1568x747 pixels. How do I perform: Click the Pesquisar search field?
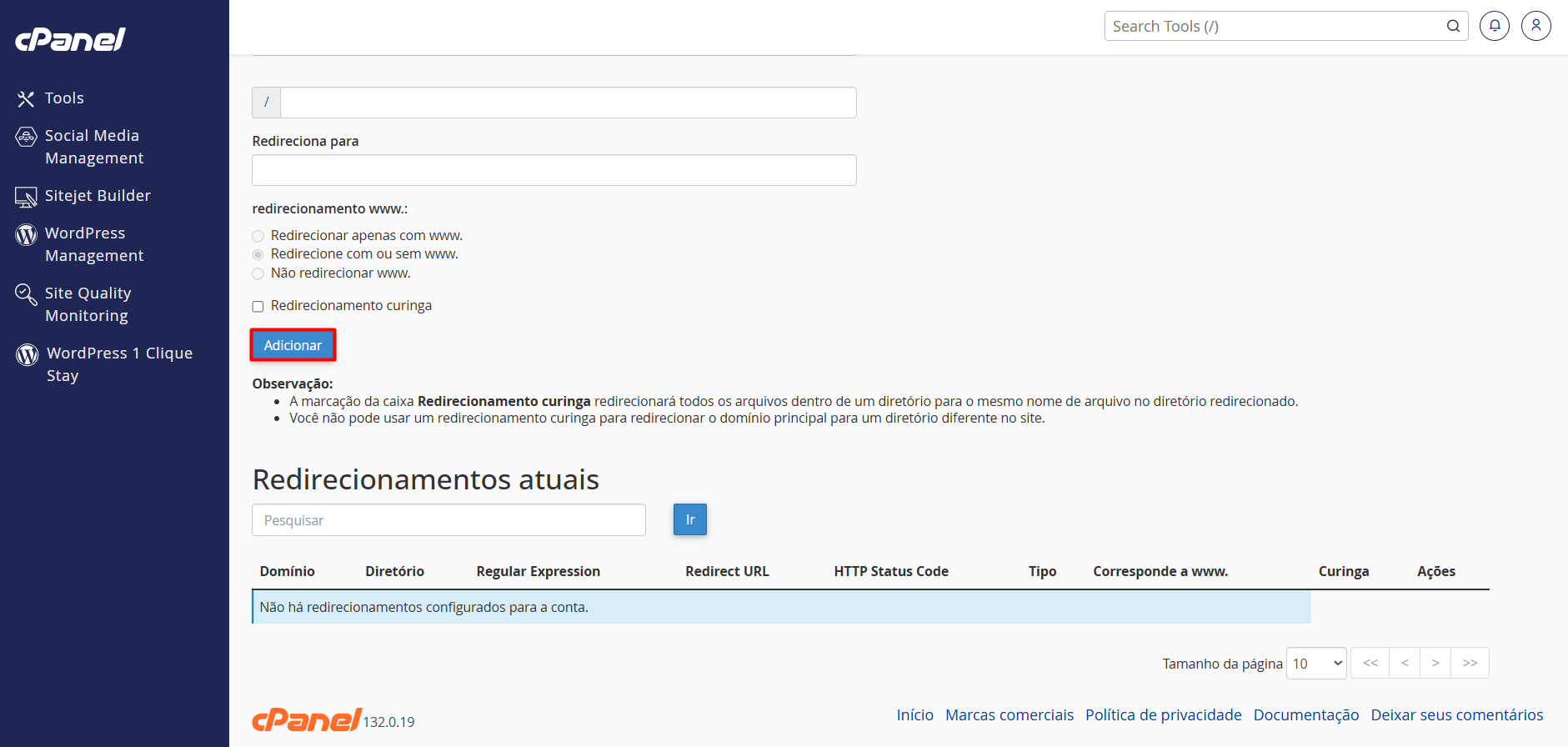tap(448, 520)
